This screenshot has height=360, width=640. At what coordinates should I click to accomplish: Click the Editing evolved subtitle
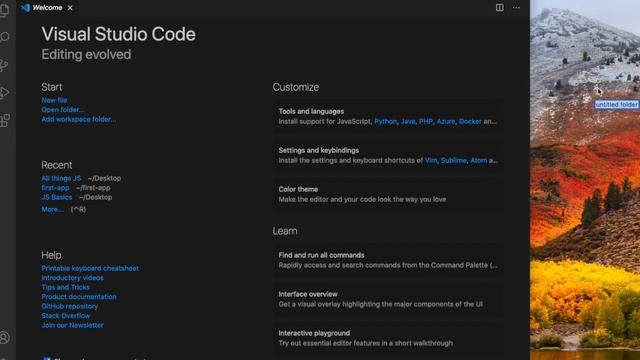[x=86, y=54]
